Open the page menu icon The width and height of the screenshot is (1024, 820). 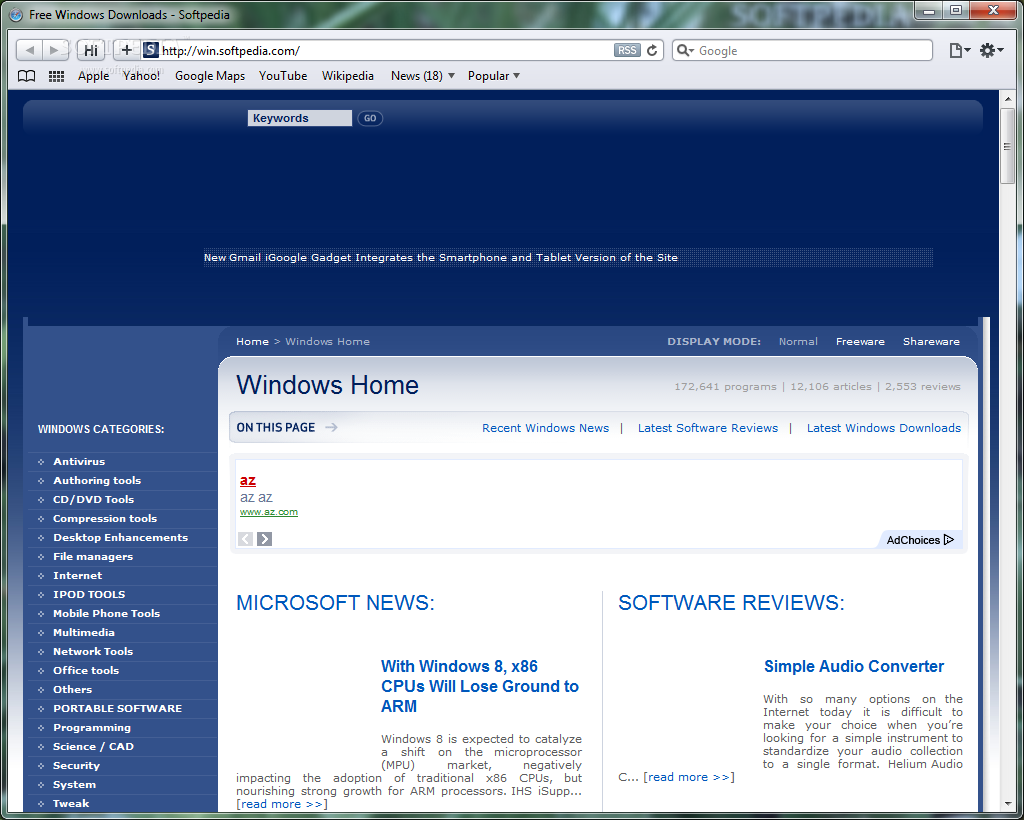point(959,50)
